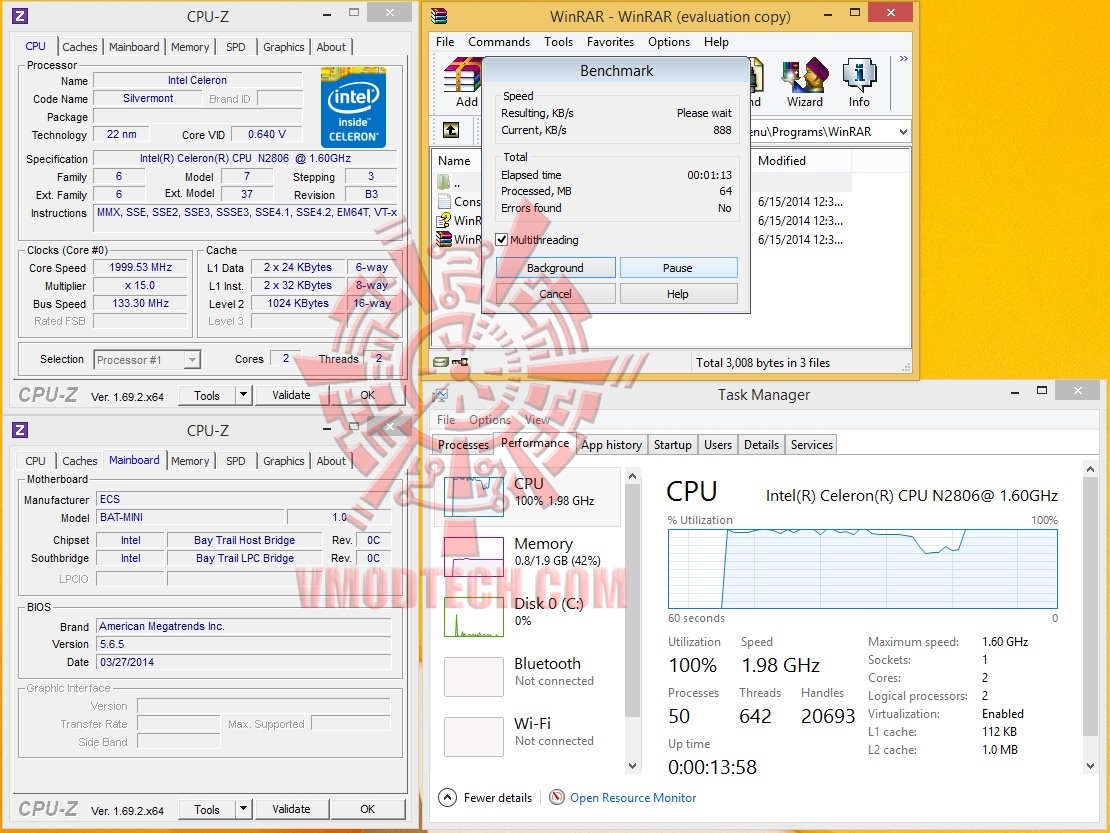Image resolution: width=1110 pixels, height=833 pixels.
Task: Open Task Manager View menu
Action: pyautogui.click(x=537, y=420)
